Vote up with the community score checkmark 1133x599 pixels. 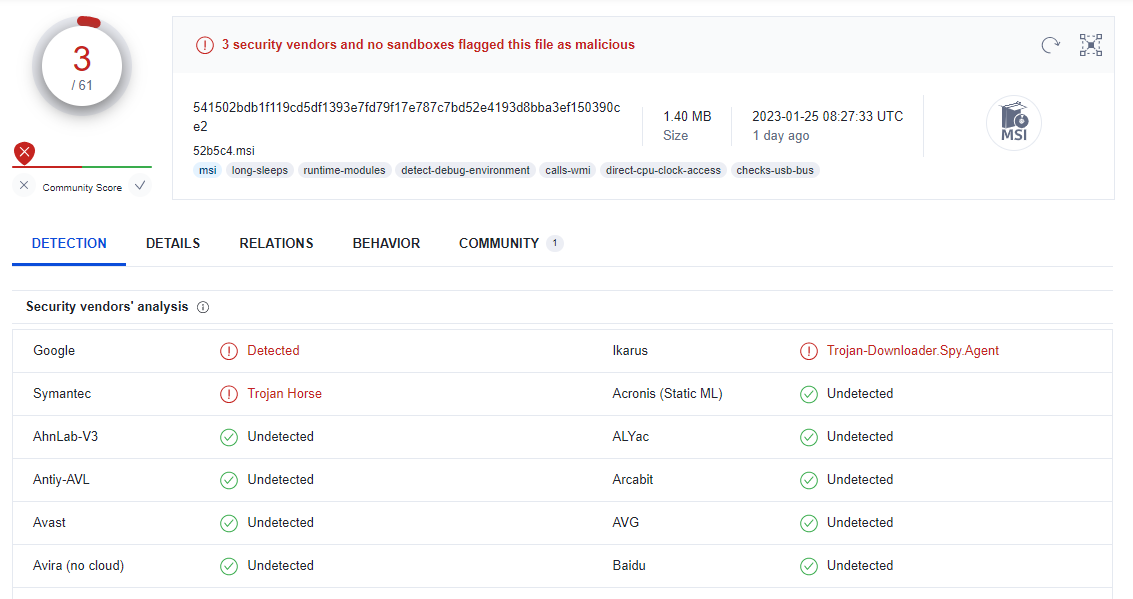(139, 186)
